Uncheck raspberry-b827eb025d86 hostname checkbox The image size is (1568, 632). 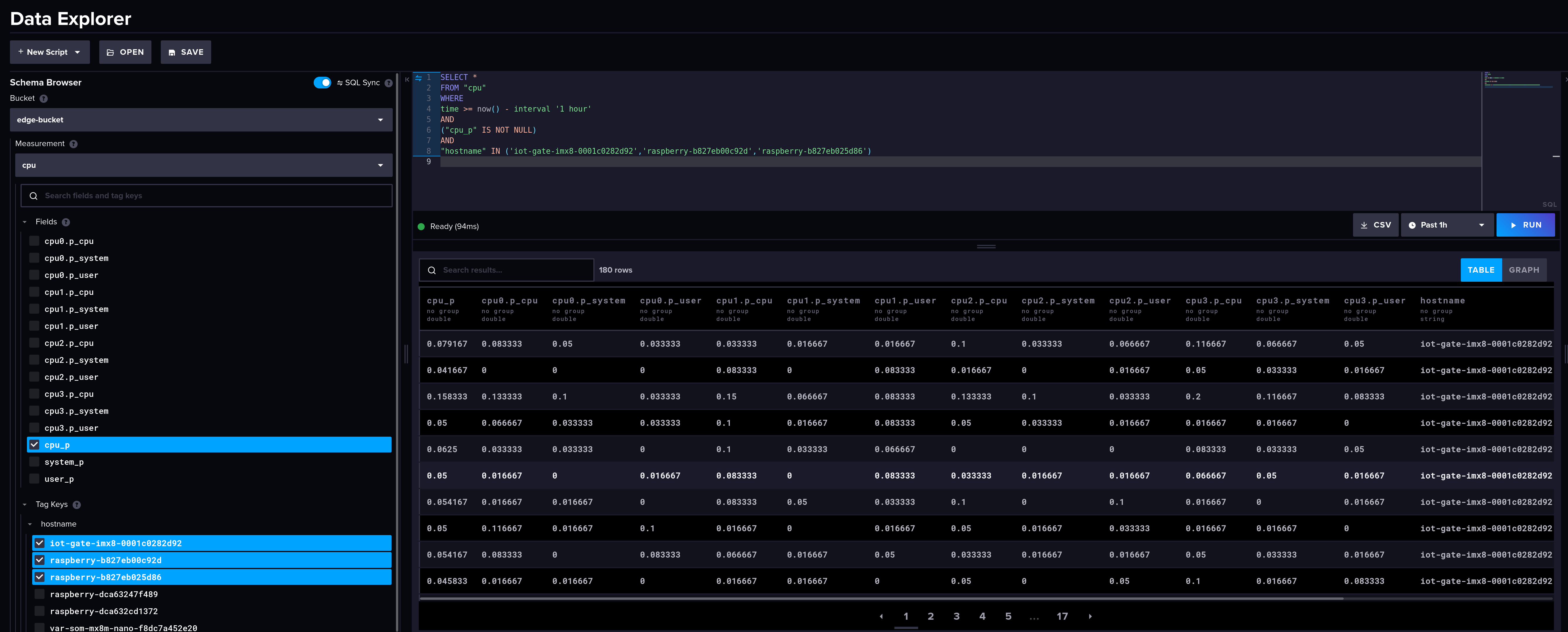pos(40,577)
